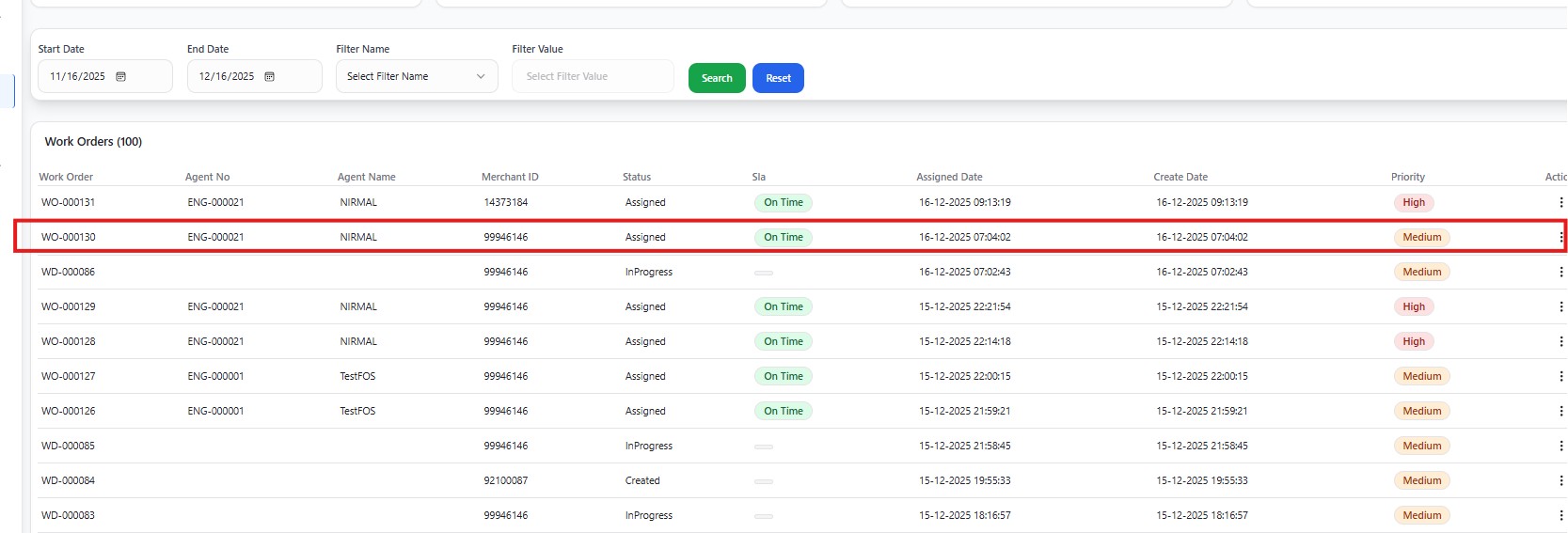Click the green Search button
The image size is (1568, 533).
point(717,78)
